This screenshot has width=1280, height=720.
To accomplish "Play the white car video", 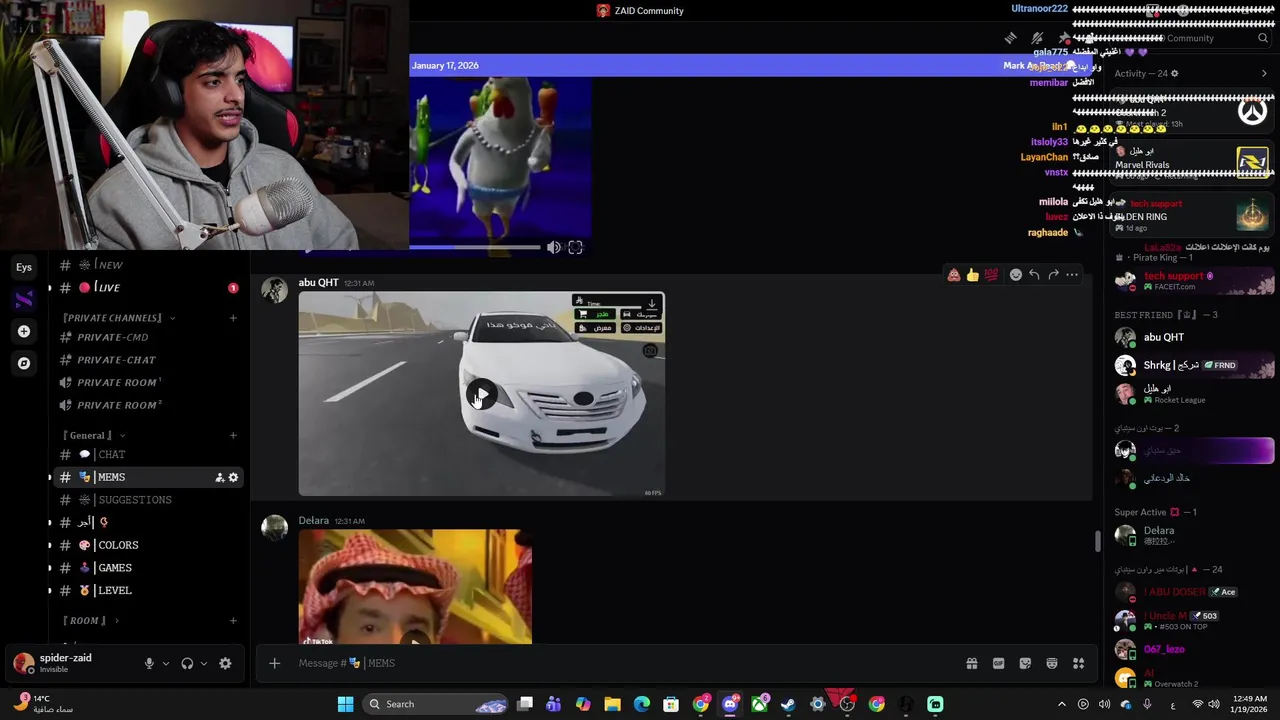I will pos(481,394).
